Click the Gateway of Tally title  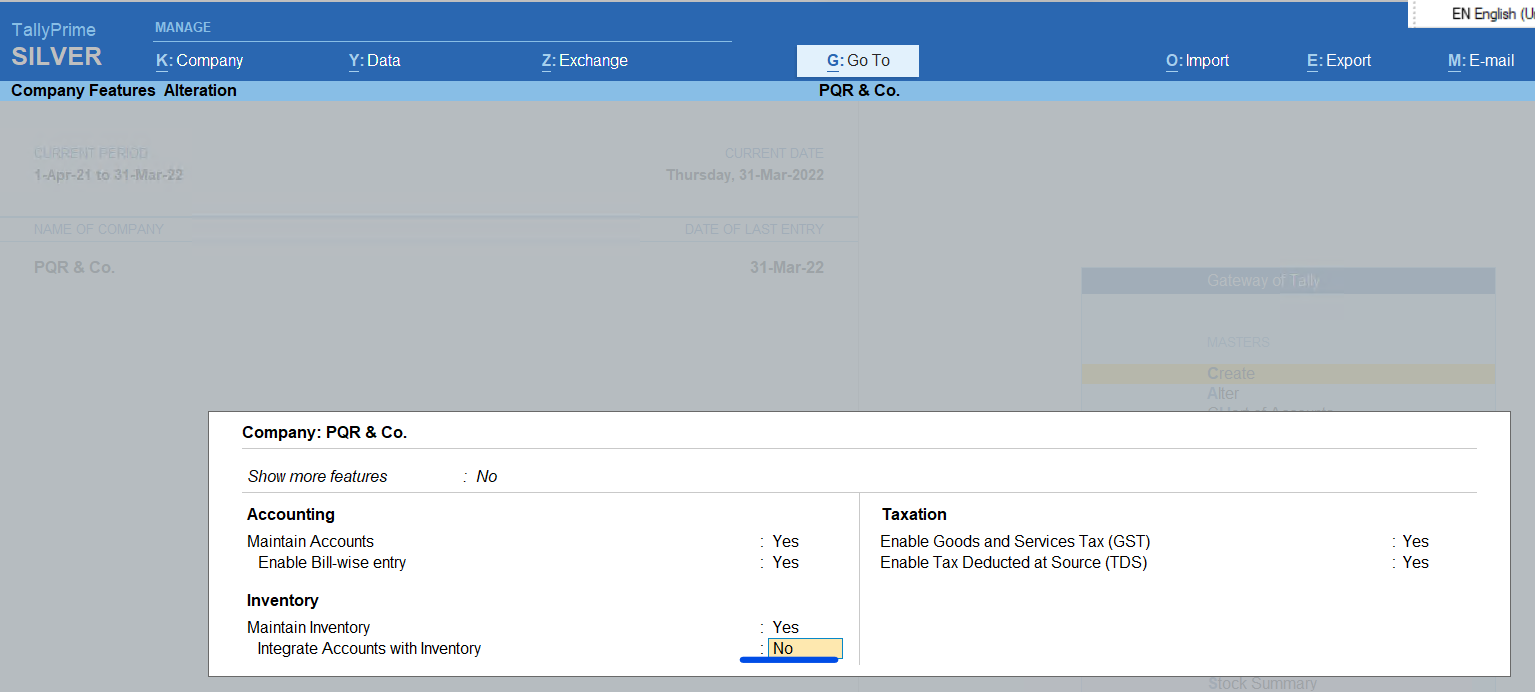point(1264,281)
